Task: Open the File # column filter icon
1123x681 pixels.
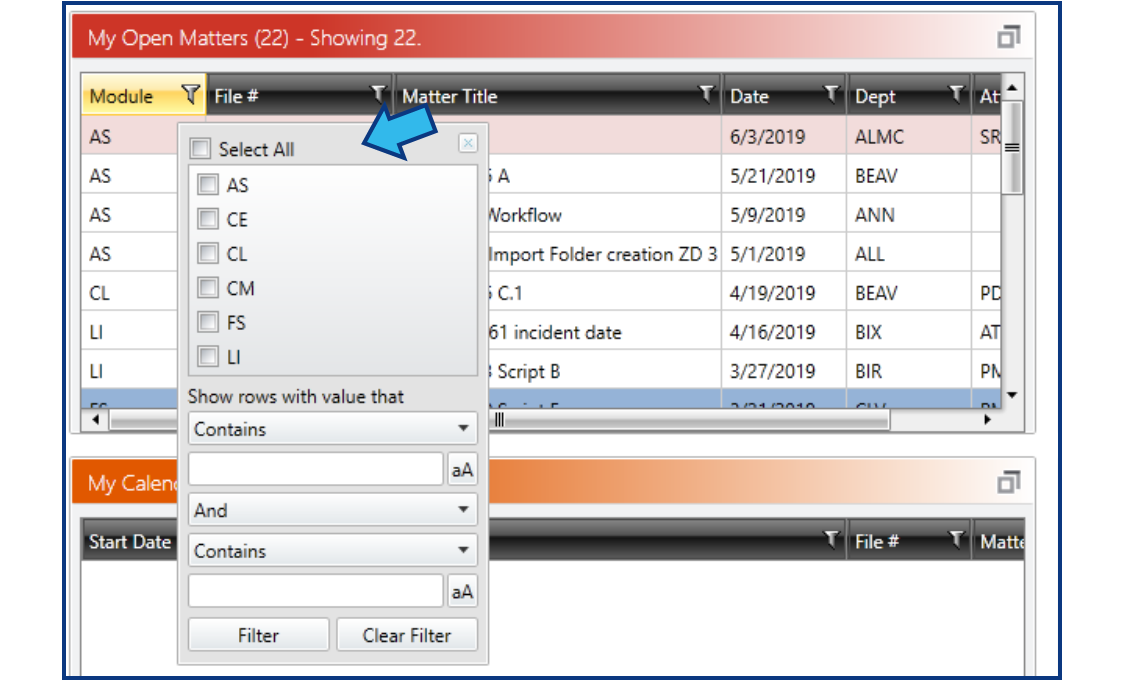Action: [x=378, y=93]
